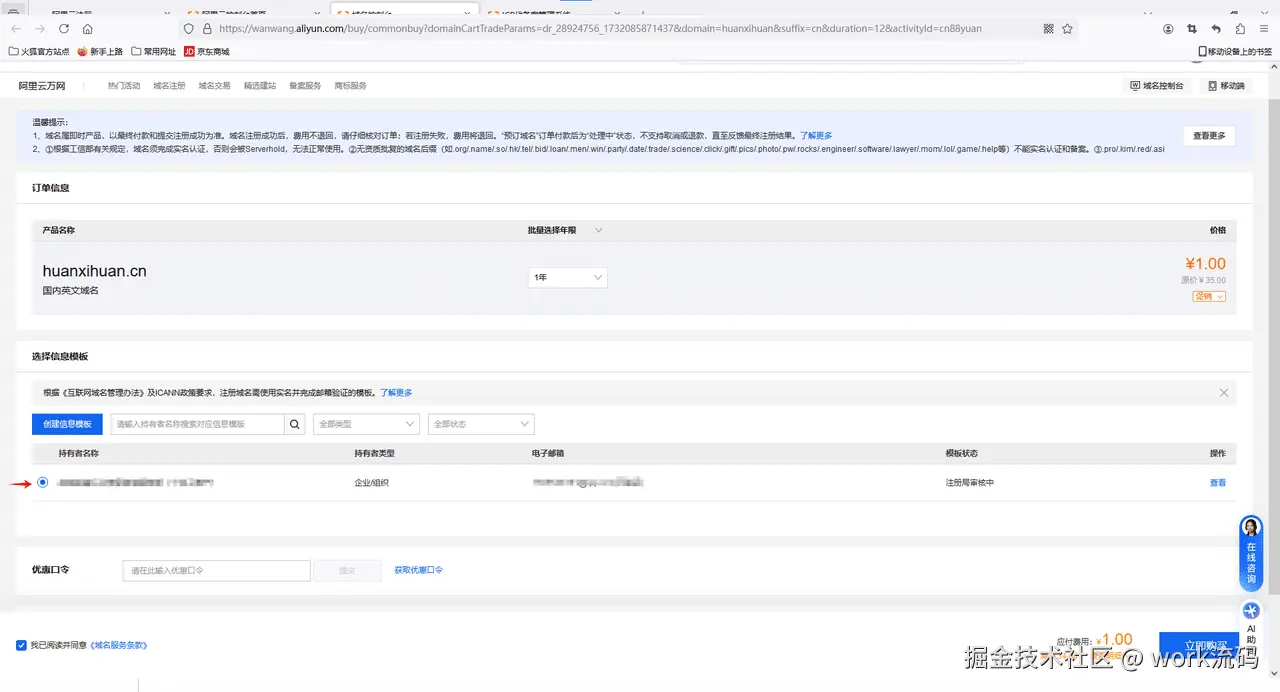Open the Firefox account avatar icon
This screenshot has height=692, width=1280.
pos(1168,29)
